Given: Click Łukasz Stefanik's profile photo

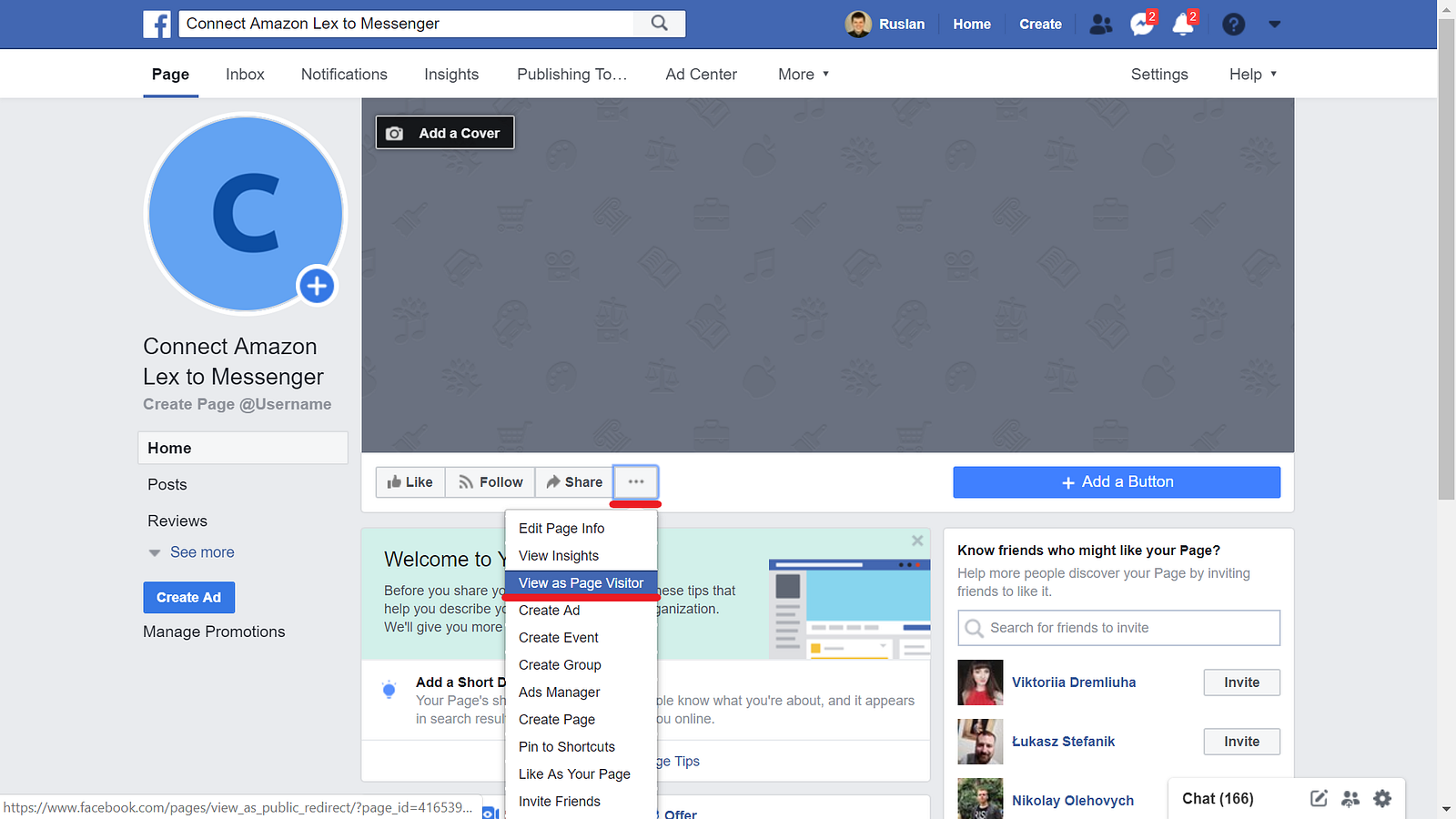Looking at the screenshot, I should click(980, 742).
